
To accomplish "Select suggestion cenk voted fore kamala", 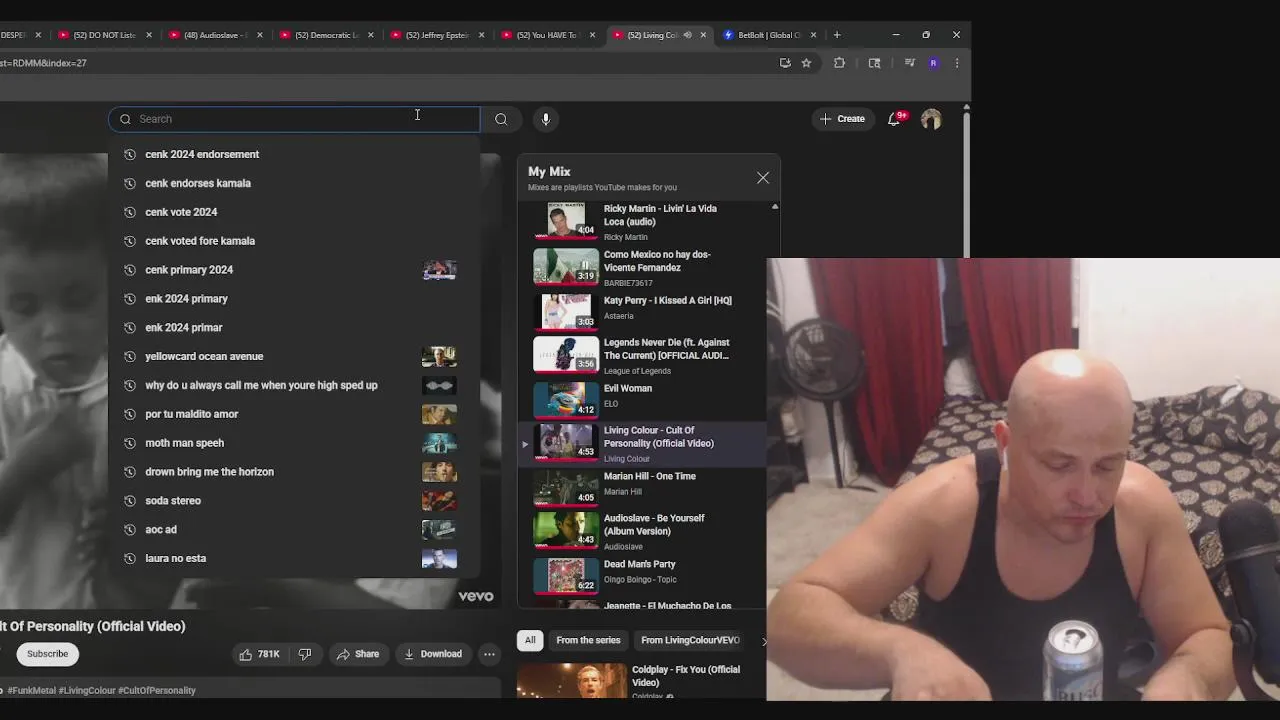I will [x=294, y=241].
